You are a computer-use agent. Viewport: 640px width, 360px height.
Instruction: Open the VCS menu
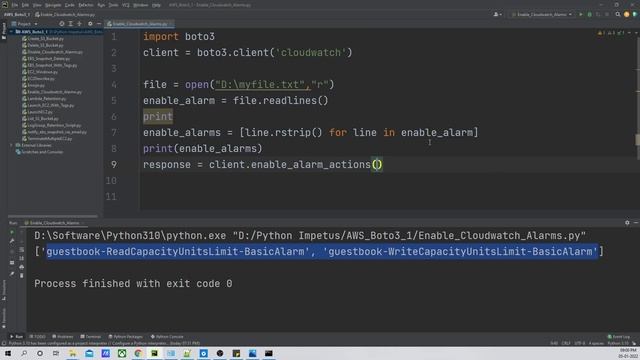click(126, 5)
